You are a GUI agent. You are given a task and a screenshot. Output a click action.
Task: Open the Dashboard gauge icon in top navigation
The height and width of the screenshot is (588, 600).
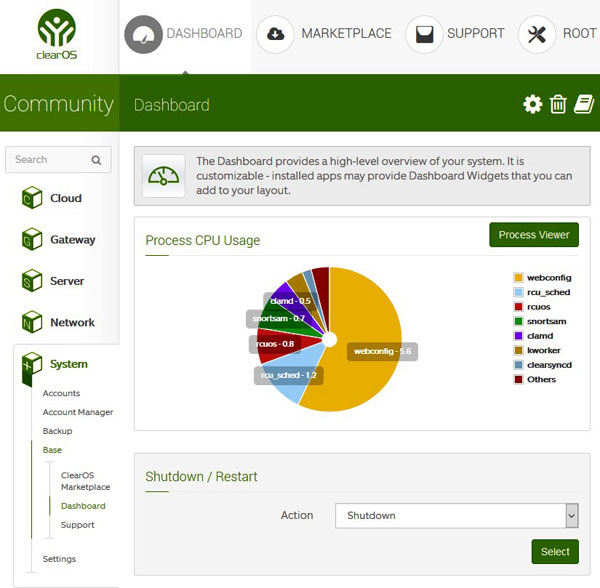[143, 34]
